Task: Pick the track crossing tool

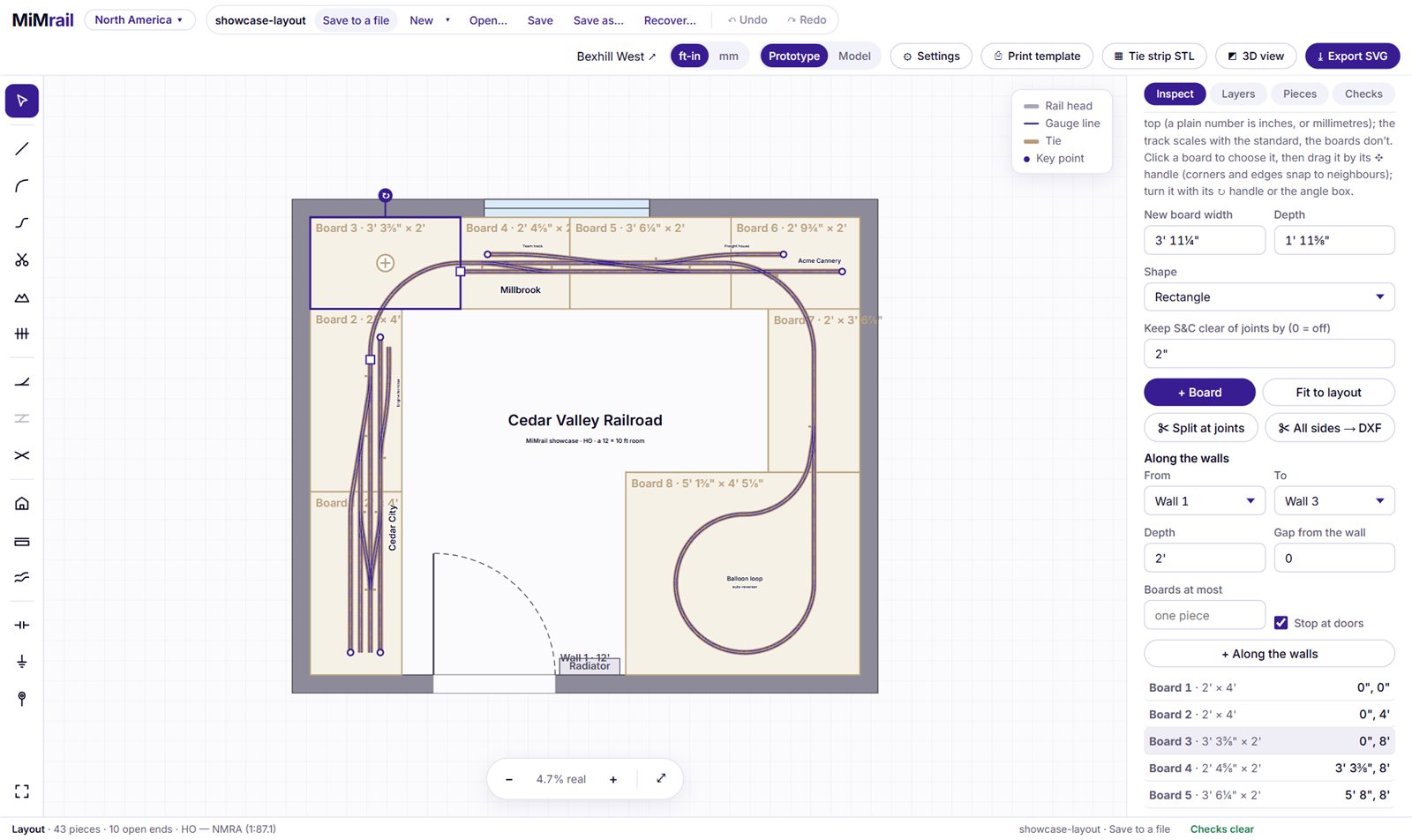Action: click(22, 455)
